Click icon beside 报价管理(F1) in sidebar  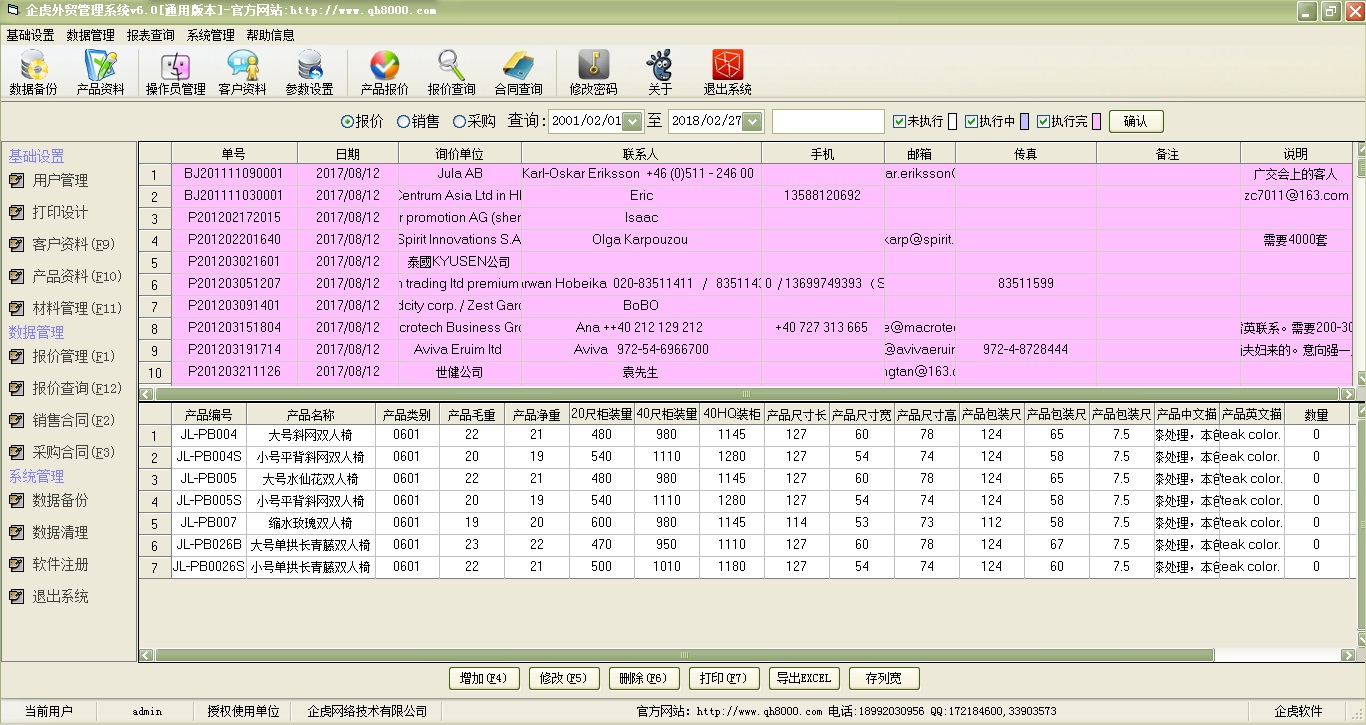click(16, 357)
